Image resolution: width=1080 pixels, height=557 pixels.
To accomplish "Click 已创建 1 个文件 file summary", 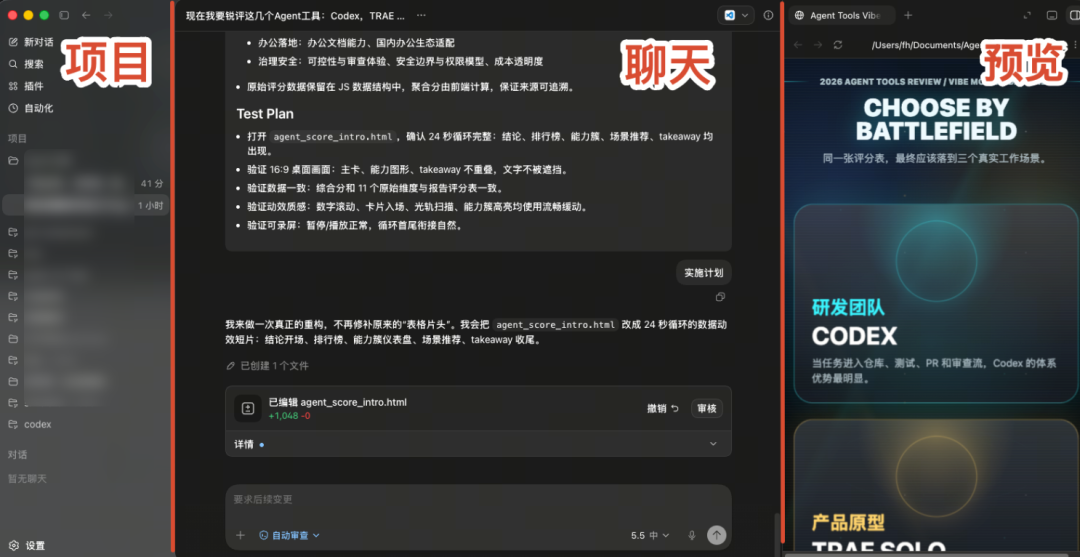I will pyautogui.click(x=268, y=366).
